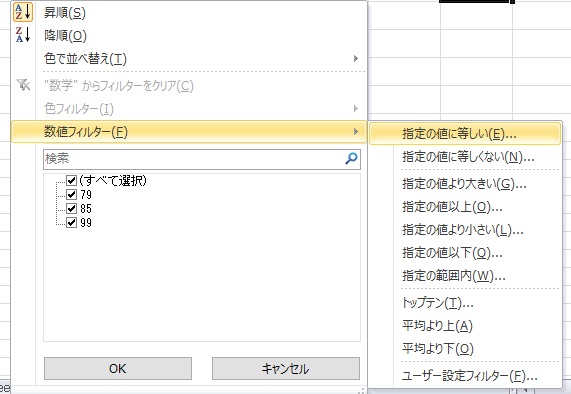Choose 指定の値以下(Q)... filter
This screenshot has width=571, height=394.
465,253
